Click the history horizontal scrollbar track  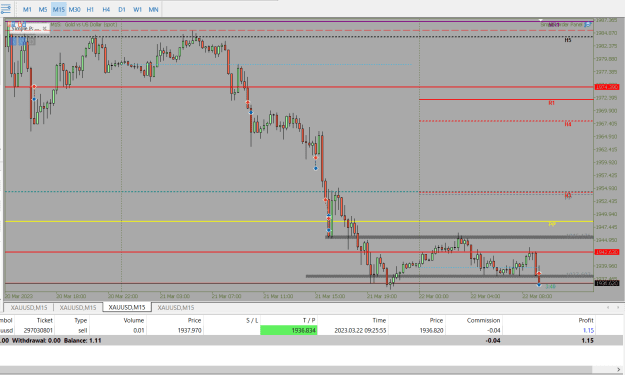(295, 370)
